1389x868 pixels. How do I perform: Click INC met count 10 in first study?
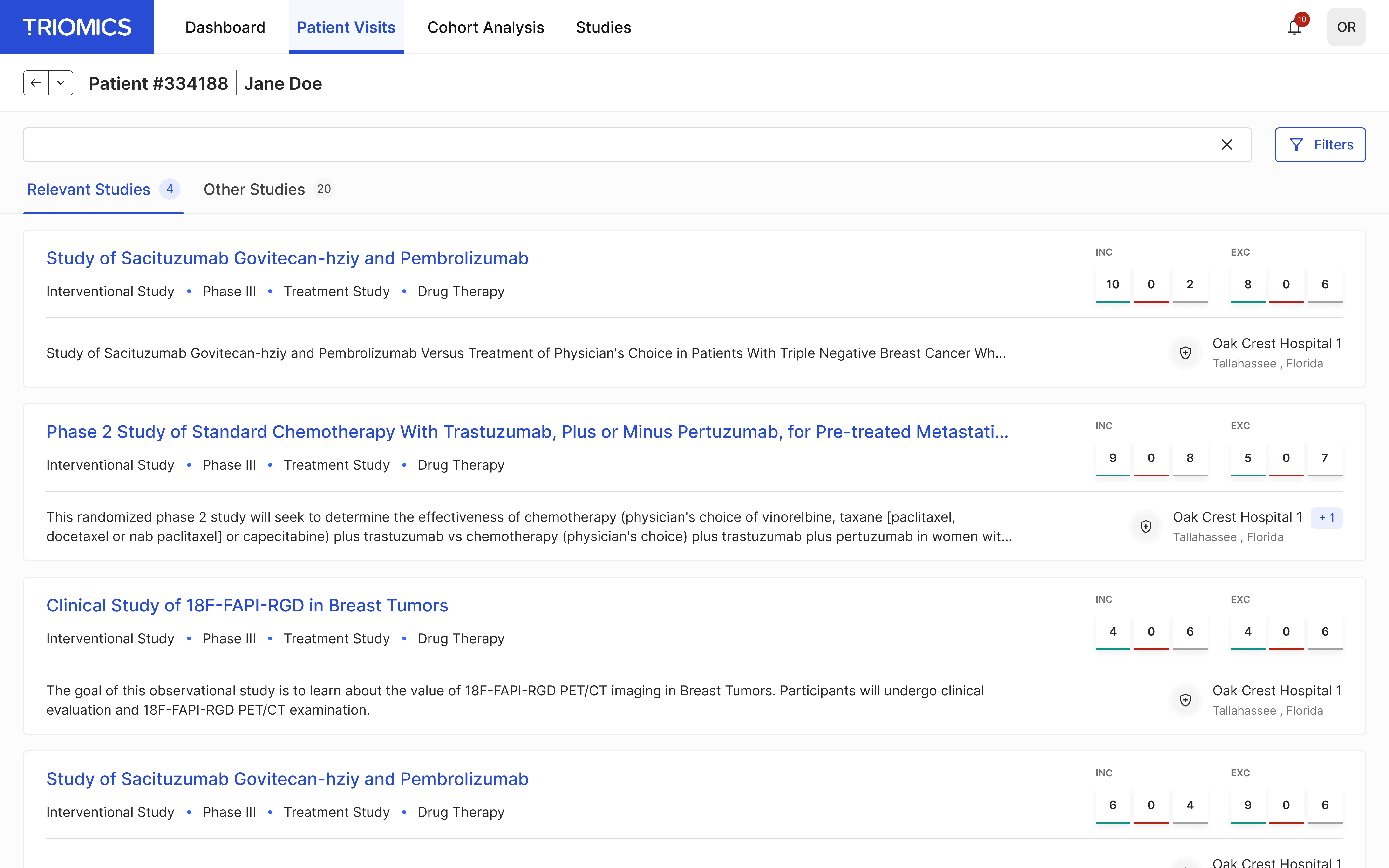click(x=1113, y=285)
